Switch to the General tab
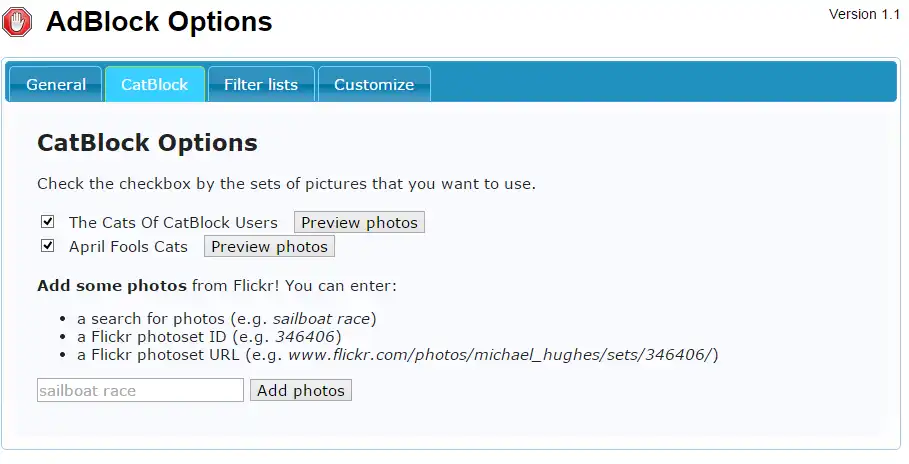The height and width of the screenshot is (464, 909). [56, 85]
